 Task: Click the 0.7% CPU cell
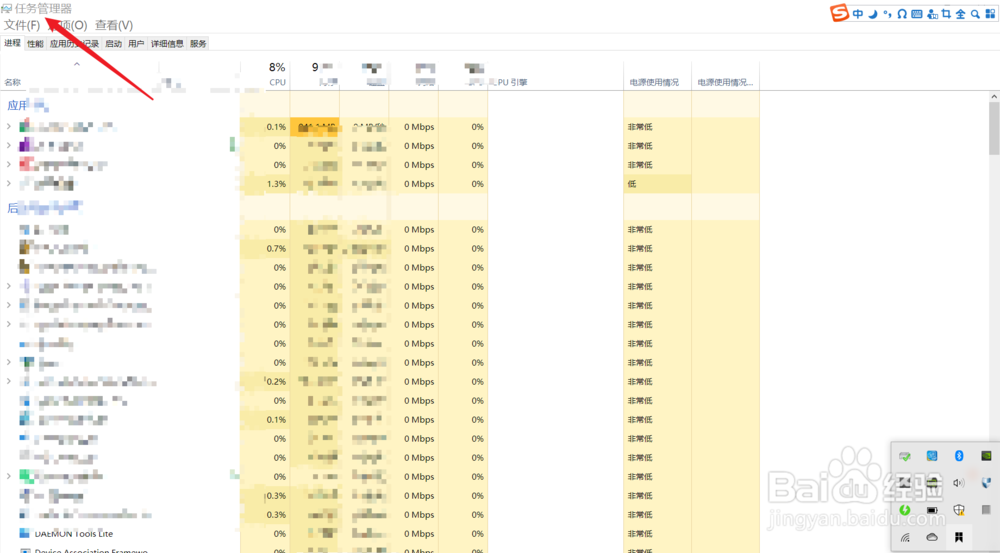tap(265, 249)
